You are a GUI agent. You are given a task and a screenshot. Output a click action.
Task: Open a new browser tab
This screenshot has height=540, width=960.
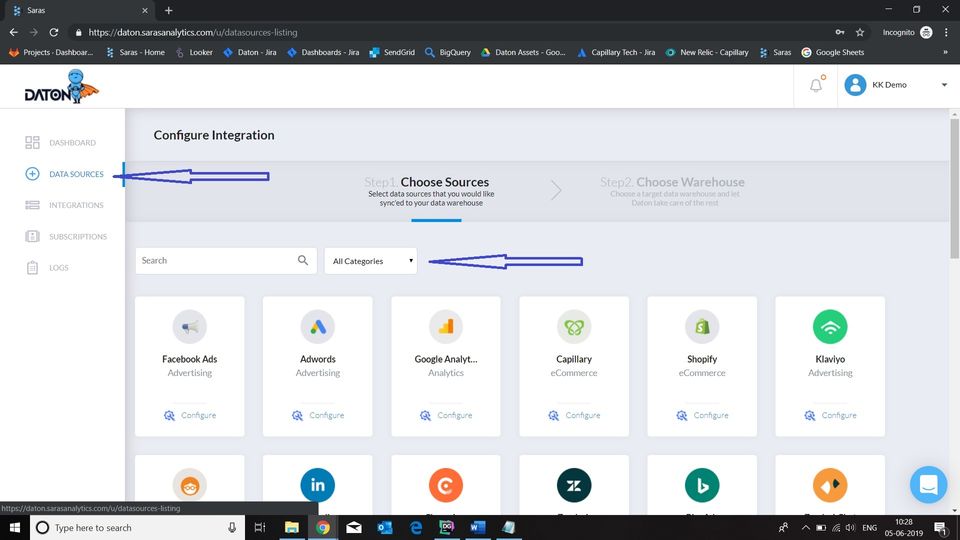[168, 10]
